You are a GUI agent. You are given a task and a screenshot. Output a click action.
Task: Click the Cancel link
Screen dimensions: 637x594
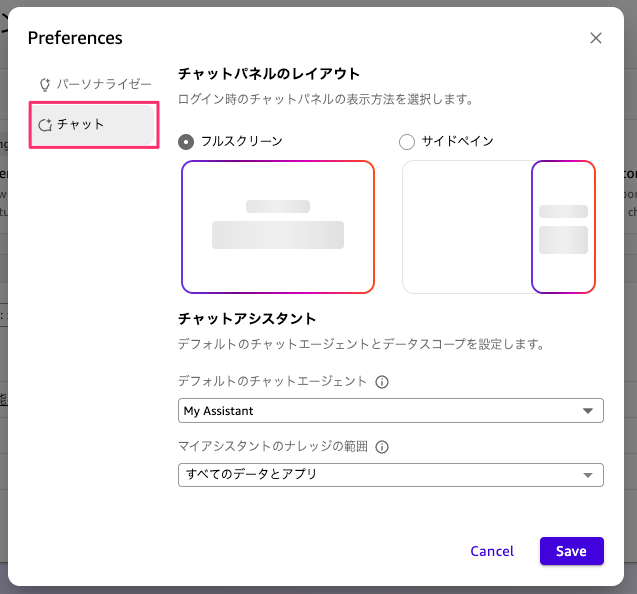(x=492, y=551)
